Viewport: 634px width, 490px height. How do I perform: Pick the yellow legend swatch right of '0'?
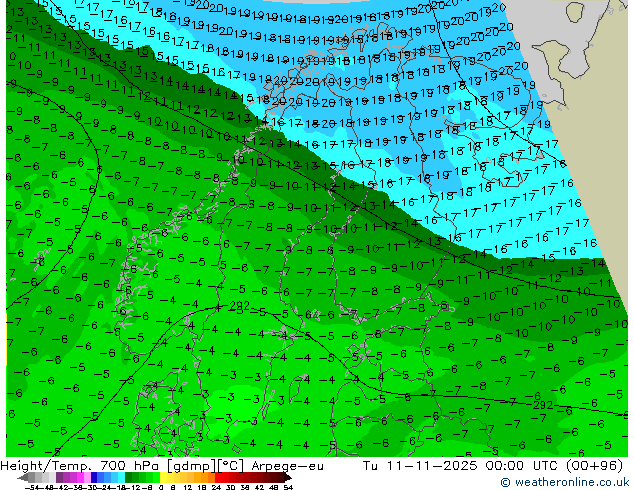tap(163, 478)
